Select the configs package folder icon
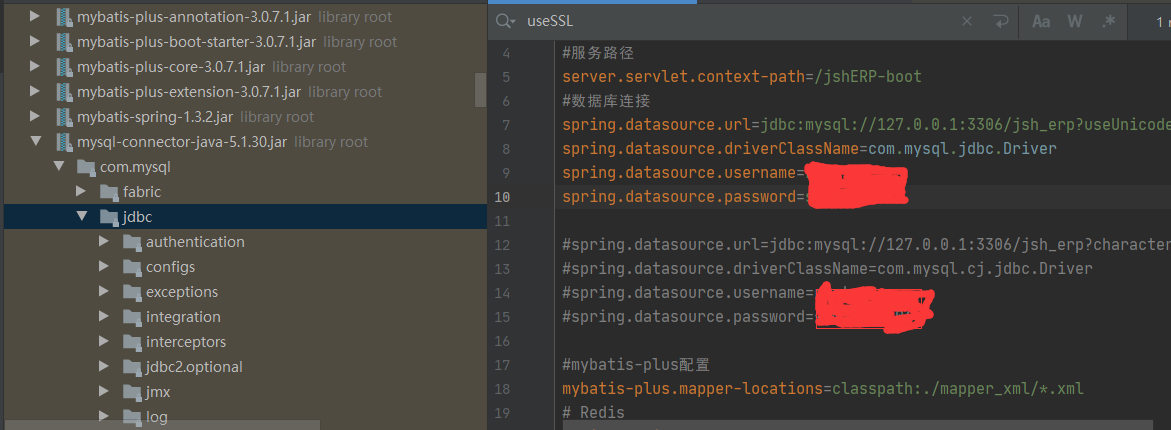Image resolution: width=1171 pixels, height=430 pixels. 133,267
